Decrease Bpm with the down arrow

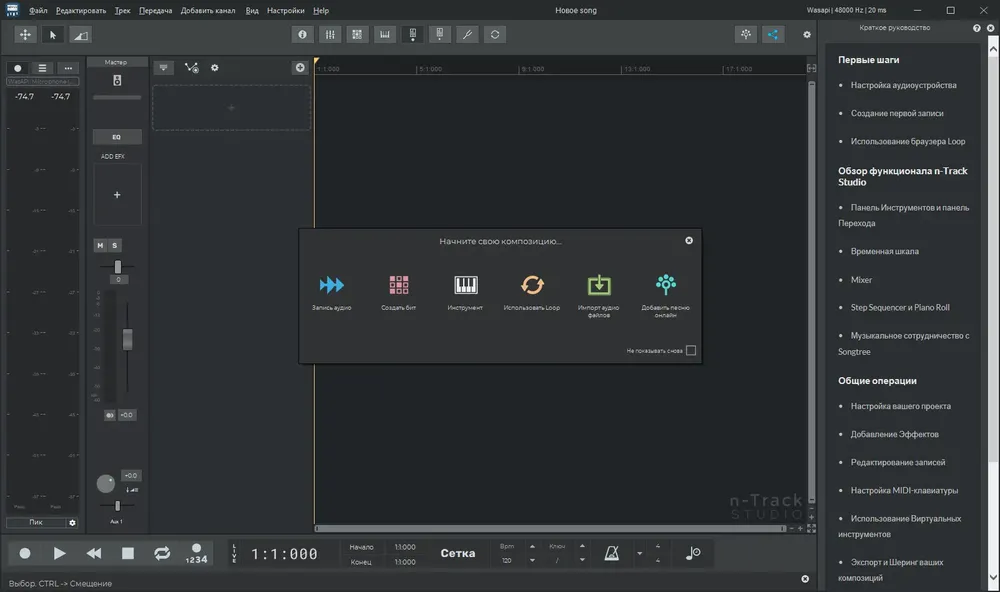[532, 560]
